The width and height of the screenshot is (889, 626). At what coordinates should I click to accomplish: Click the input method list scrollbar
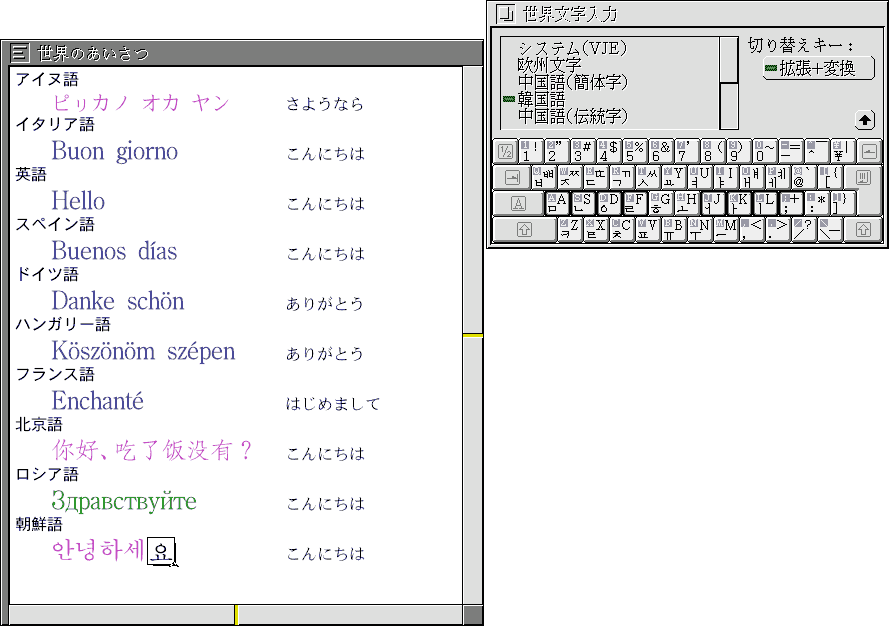tap(729, 83)
